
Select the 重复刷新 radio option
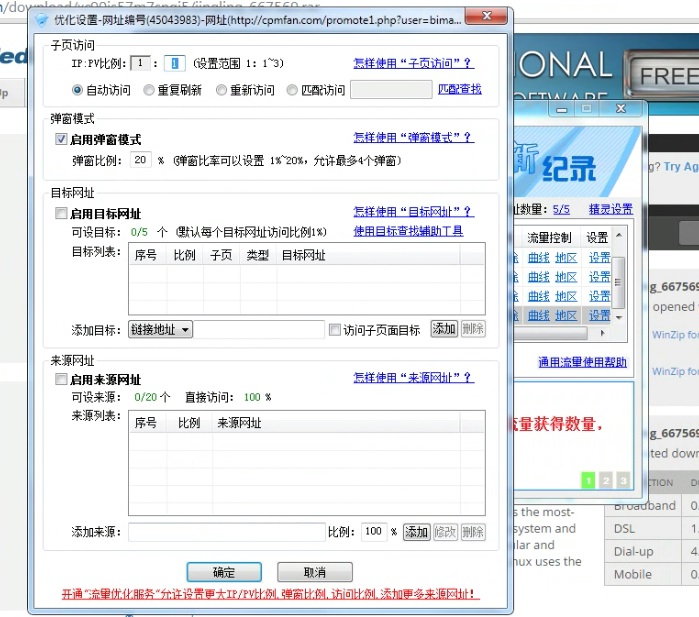tap(148, 90)
